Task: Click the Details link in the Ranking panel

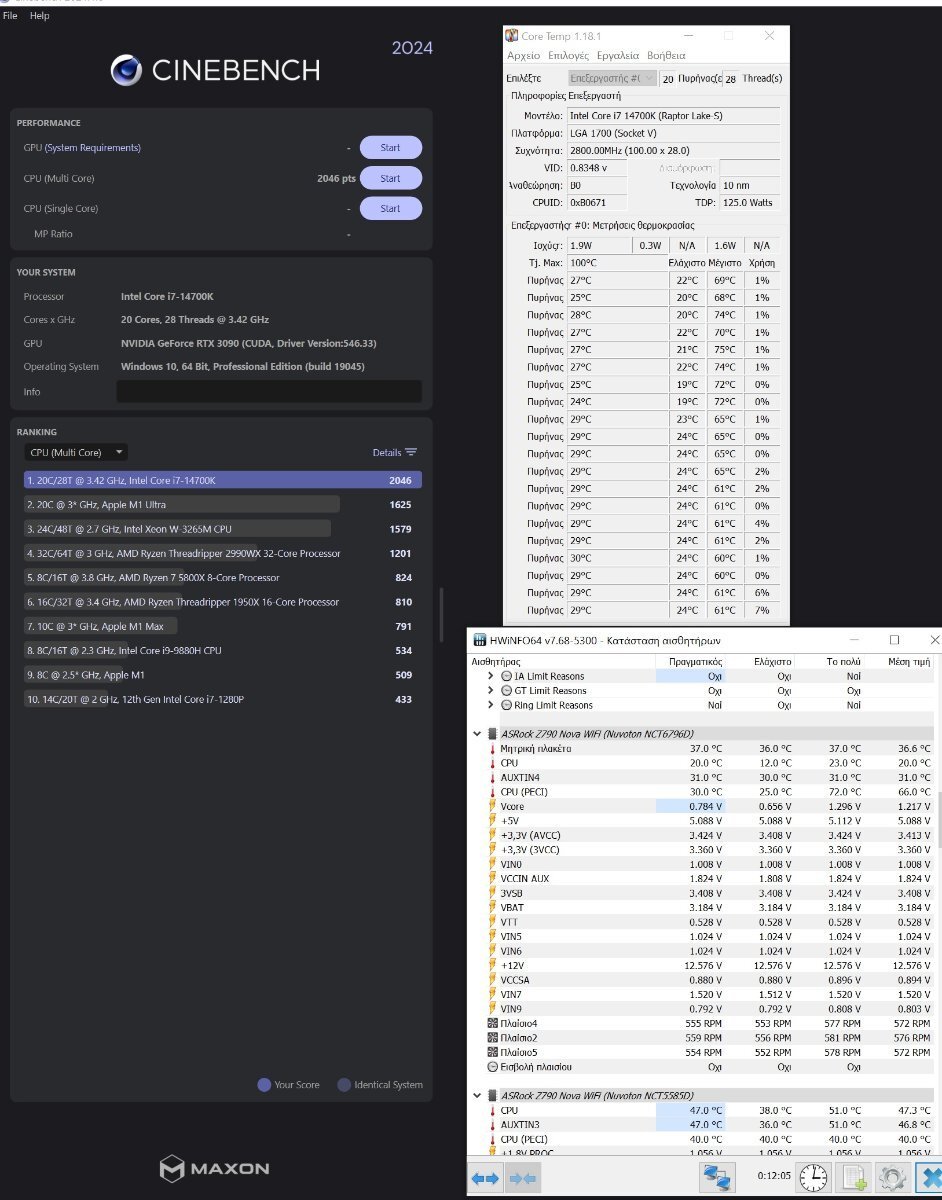Action: [387, 452]
